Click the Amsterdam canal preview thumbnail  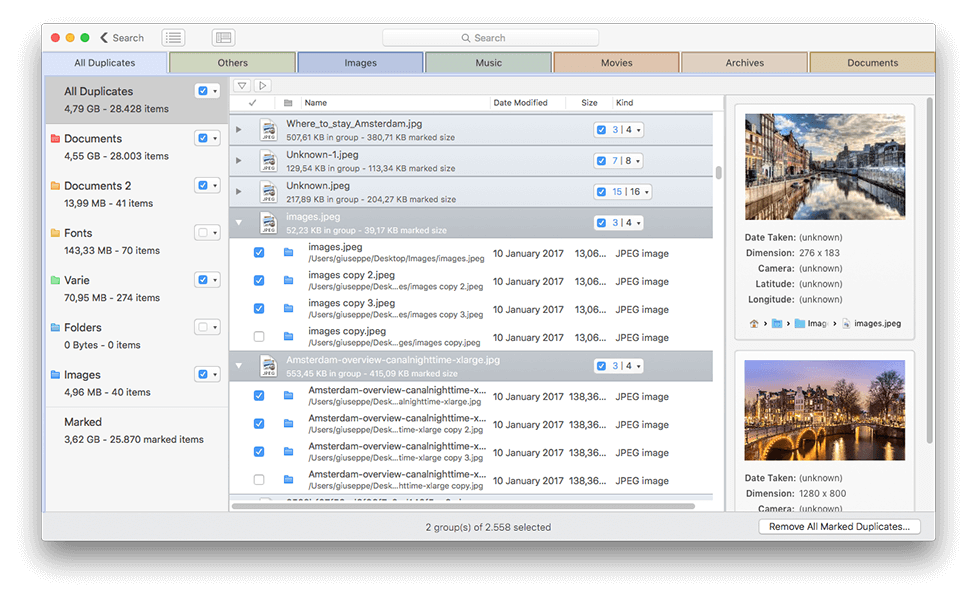point(825,165)
